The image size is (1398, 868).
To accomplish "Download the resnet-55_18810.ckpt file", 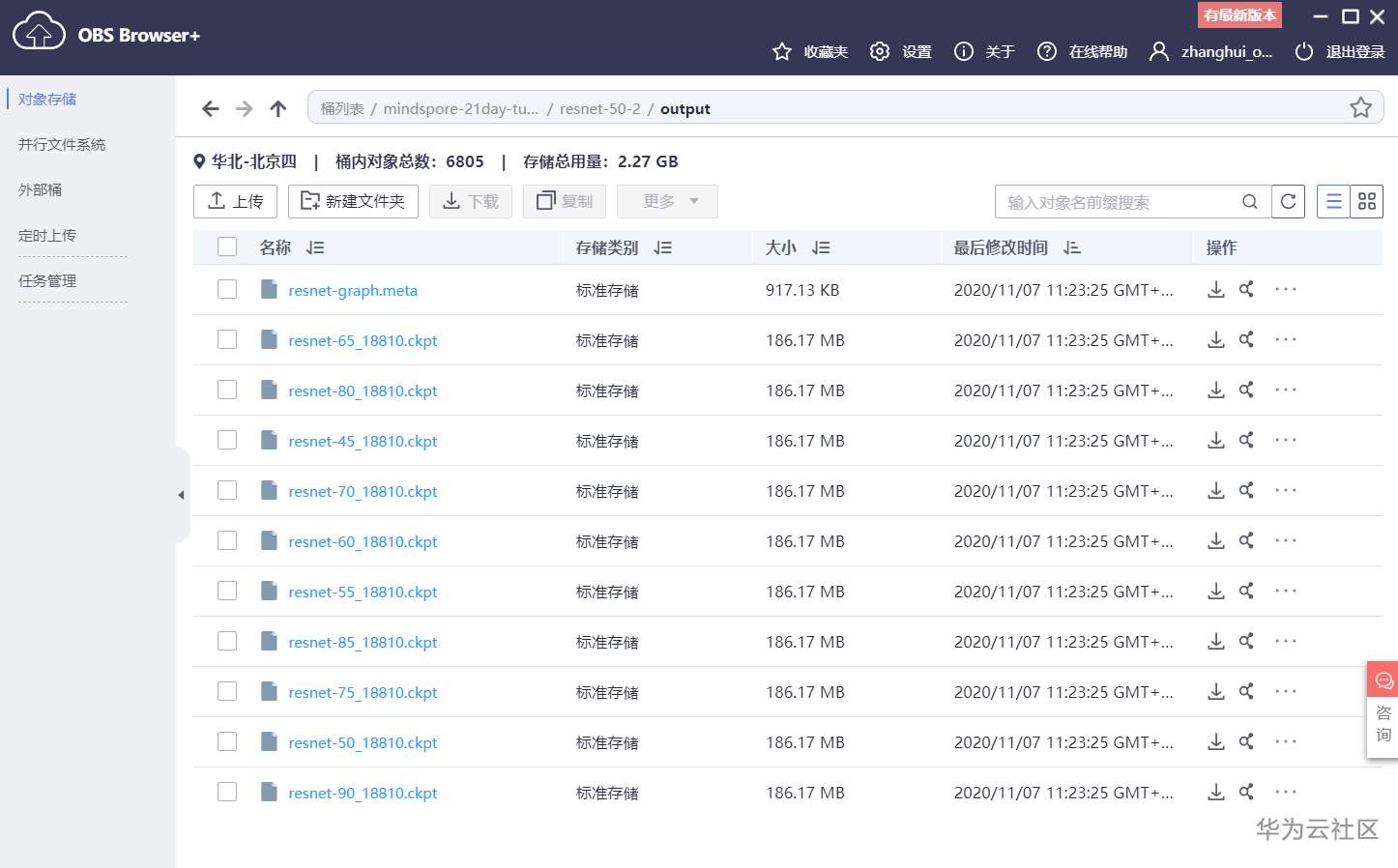I will tap(1216, 591).
